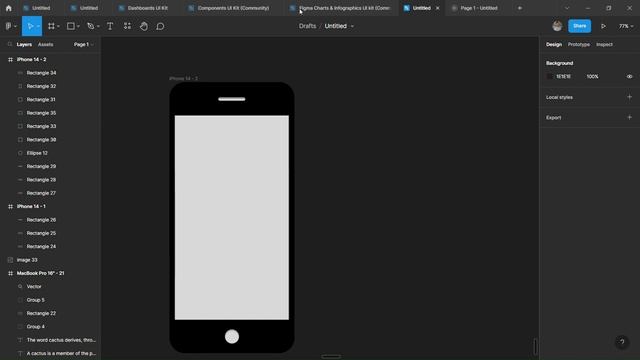Select the Pen tool
Image resolution: width=640 pixels, height=360 pixels.
click(91, 26)
